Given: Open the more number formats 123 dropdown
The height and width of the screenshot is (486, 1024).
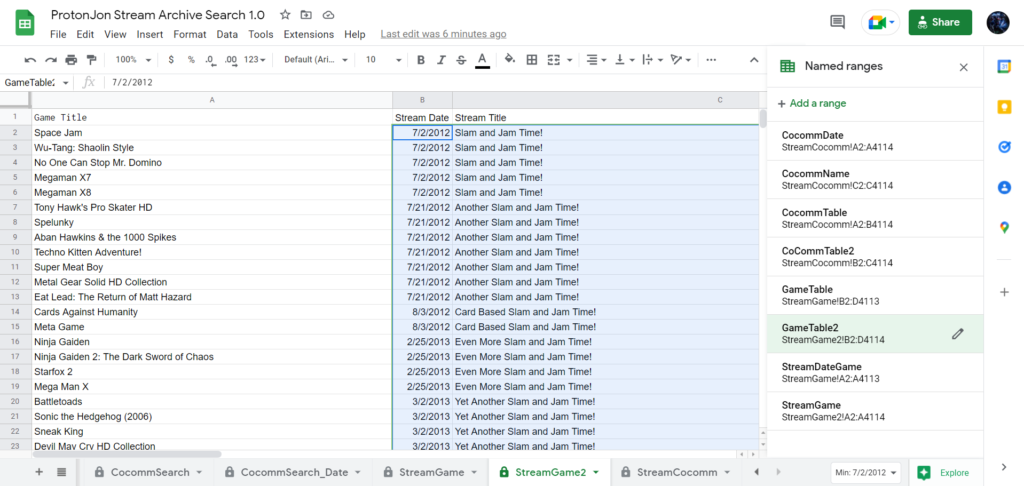Looking at the screenshot, I should (255, 59).
